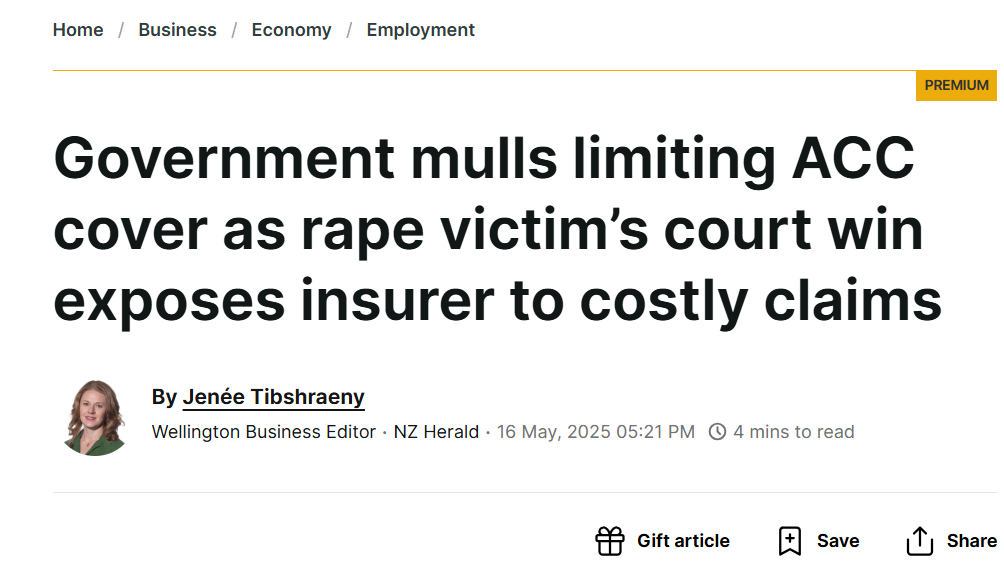
Task: Click the share upload icon
Action: (919, 541)
